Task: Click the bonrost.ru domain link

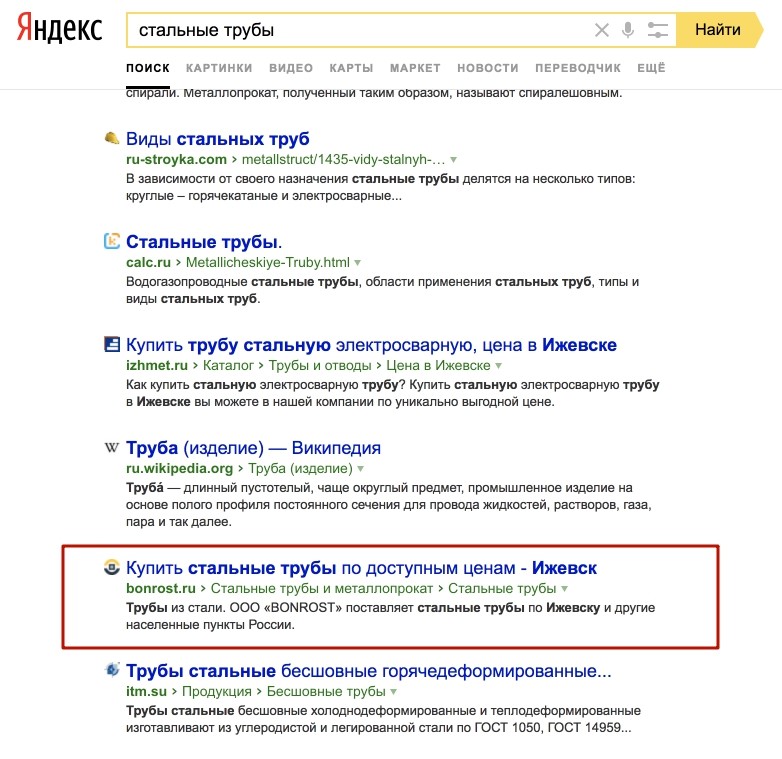Action: point(161,588)
